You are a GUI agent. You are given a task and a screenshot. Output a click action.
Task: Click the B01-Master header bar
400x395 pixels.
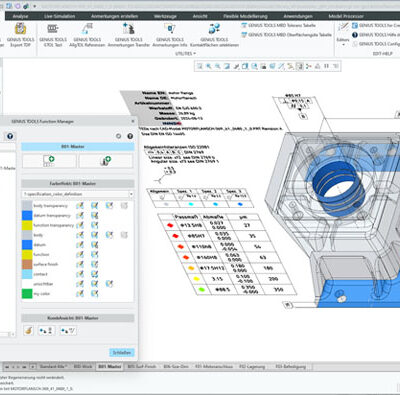click(x=78, y=147)
